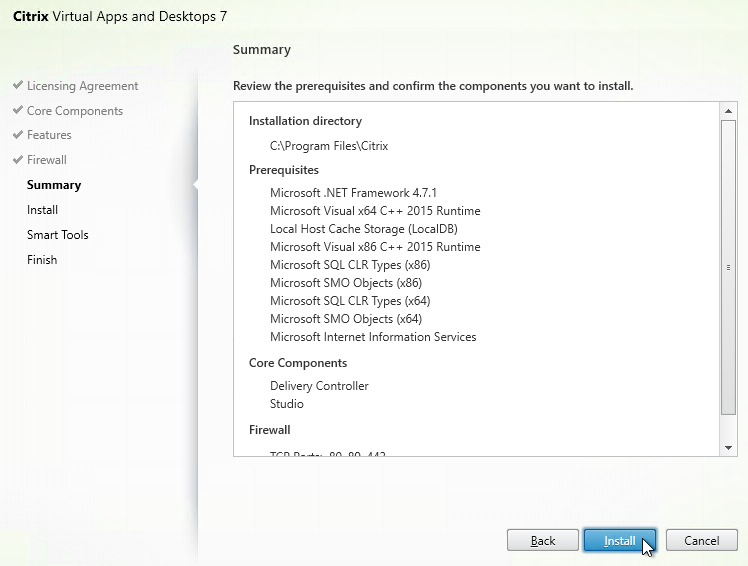Viewport: 748px width, 566px height.
Task: Select the Summary step in sidebar
Action: (x=54, y=185)
